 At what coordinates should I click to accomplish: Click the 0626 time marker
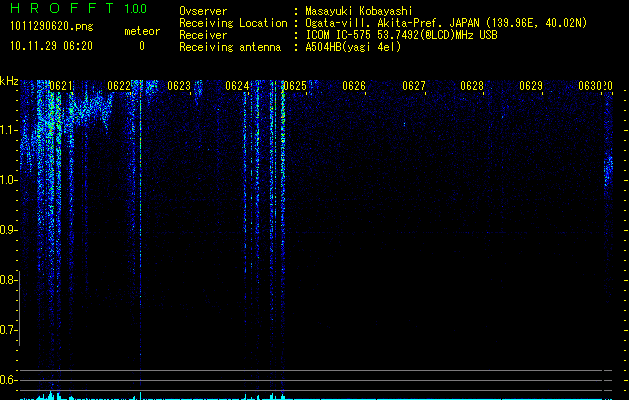point(354,86)
